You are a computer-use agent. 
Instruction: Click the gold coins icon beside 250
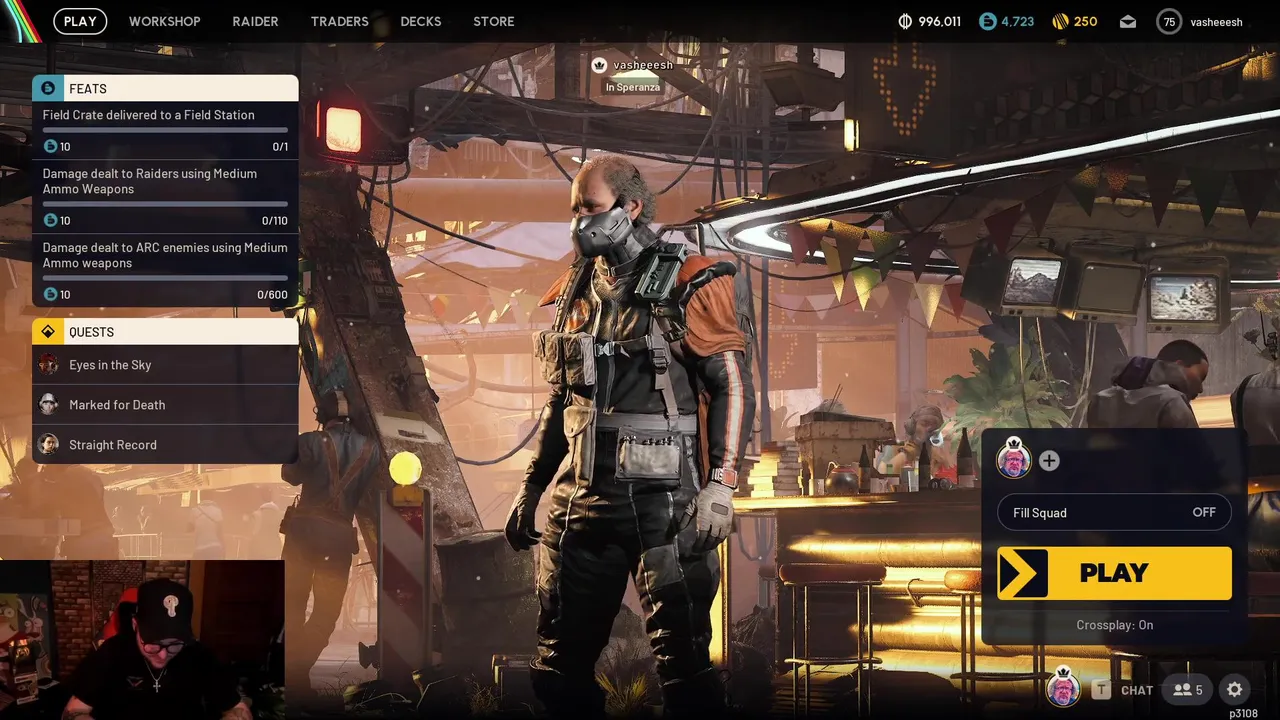click(1061, 21)
